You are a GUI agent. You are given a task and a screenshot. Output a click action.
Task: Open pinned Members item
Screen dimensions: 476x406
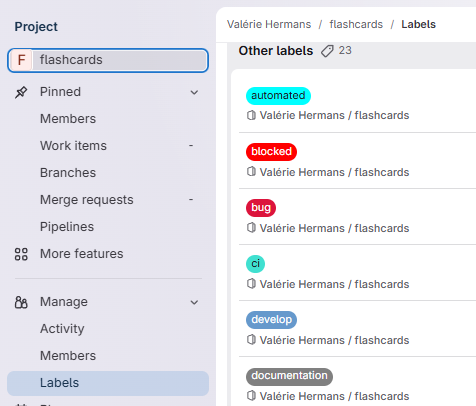click(108, 119)
